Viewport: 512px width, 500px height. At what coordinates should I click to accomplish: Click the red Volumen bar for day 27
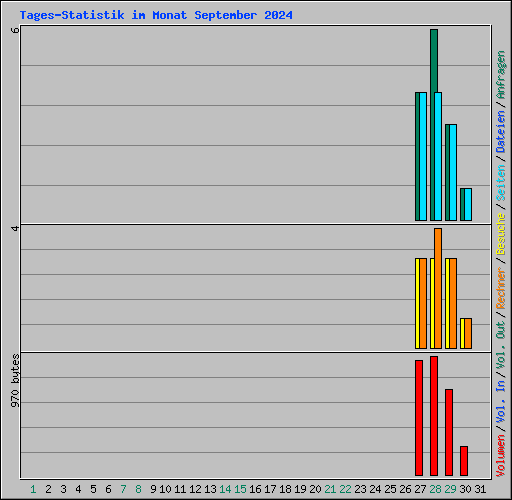pyautogui.click(x=419, y=418)
